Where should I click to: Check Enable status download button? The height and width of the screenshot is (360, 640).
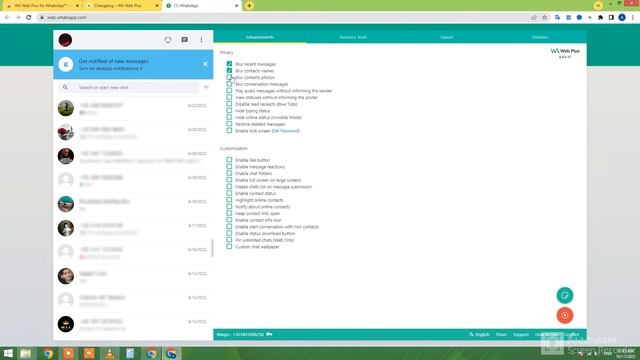[229, 233]
